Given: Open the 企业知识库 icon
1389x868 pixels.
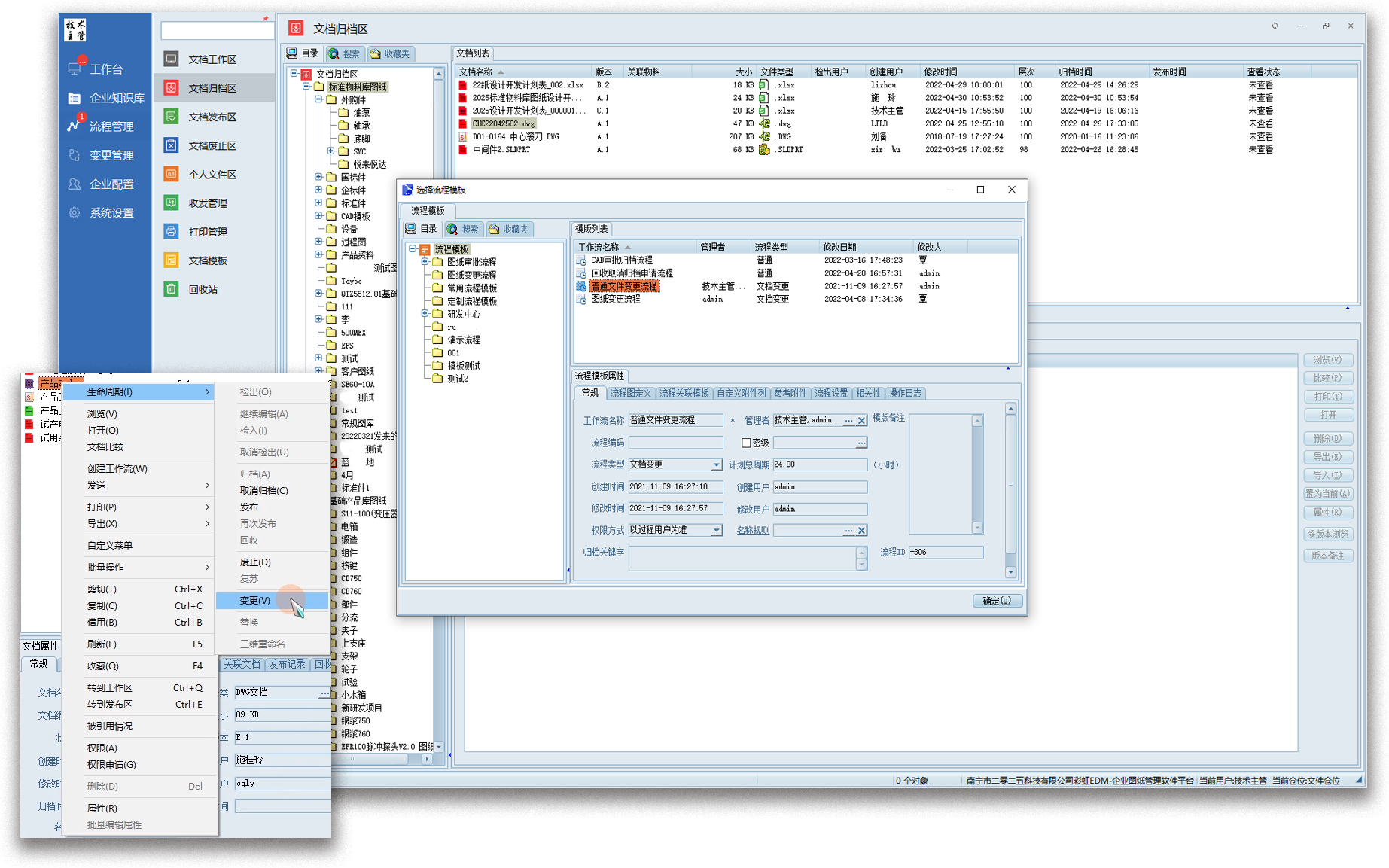Looking at the screenshot, I should click(x=75, y=98).
